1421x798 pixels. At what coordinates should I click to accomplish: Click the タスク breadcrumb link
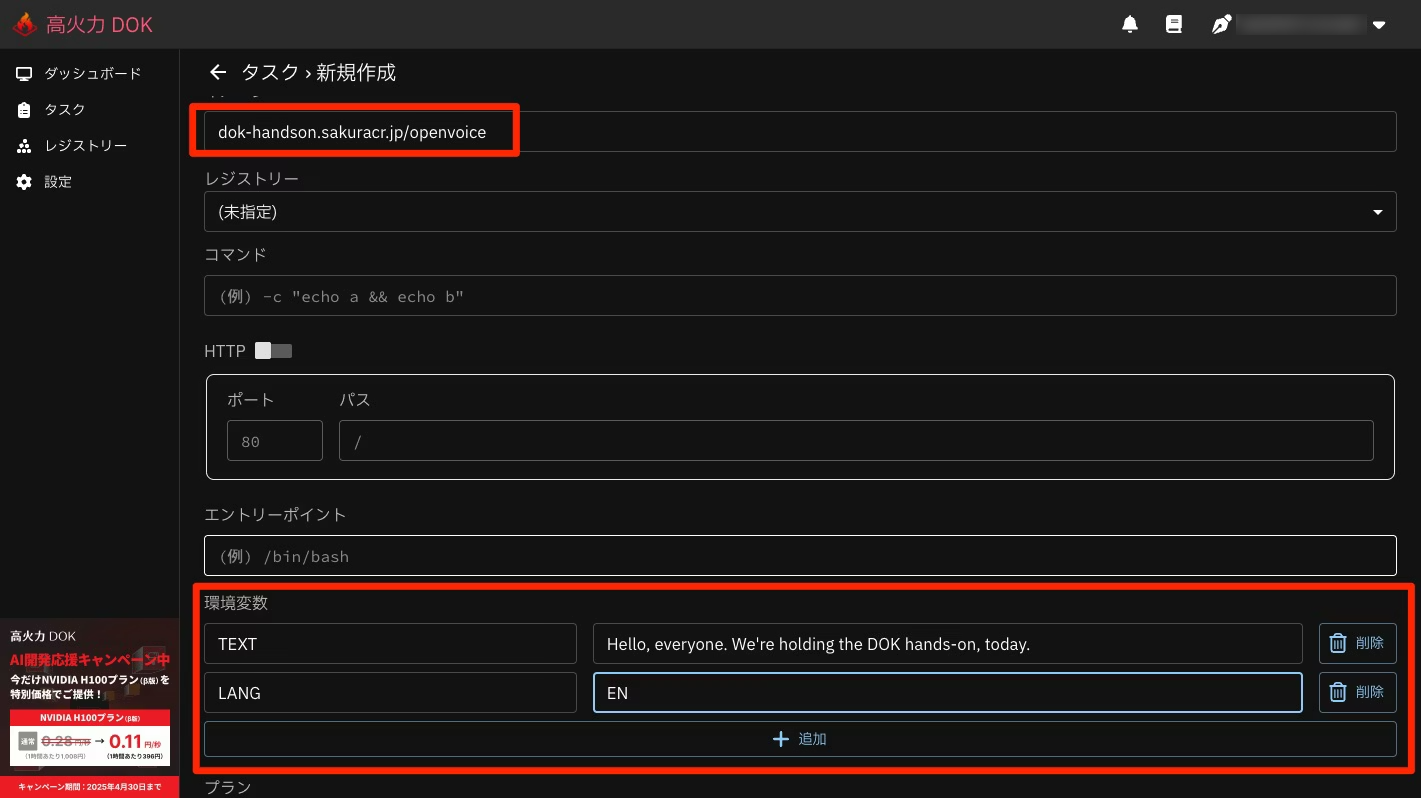[269, 72]
